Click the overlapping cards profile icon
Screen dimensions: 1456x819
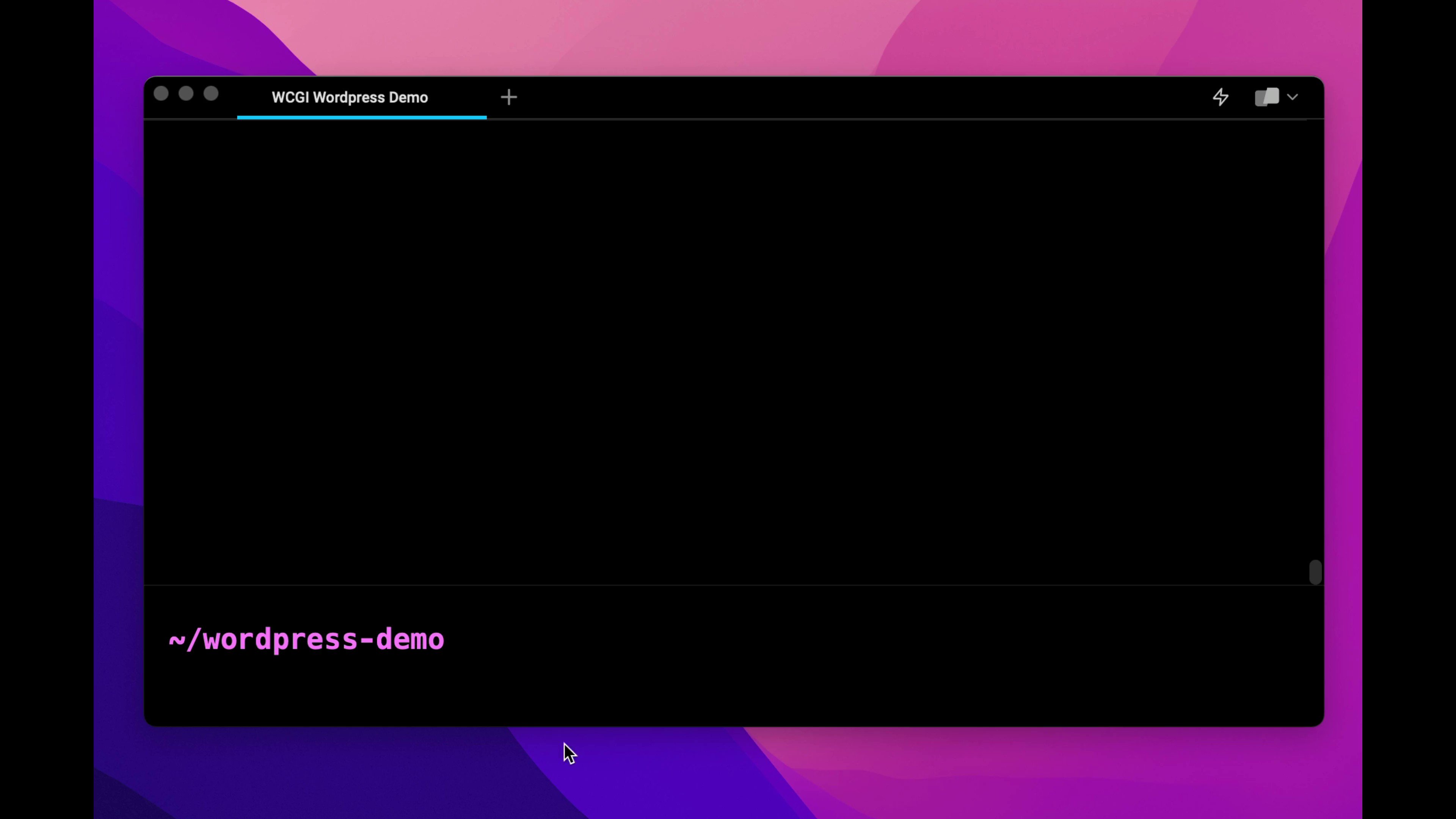[1267, 97]
